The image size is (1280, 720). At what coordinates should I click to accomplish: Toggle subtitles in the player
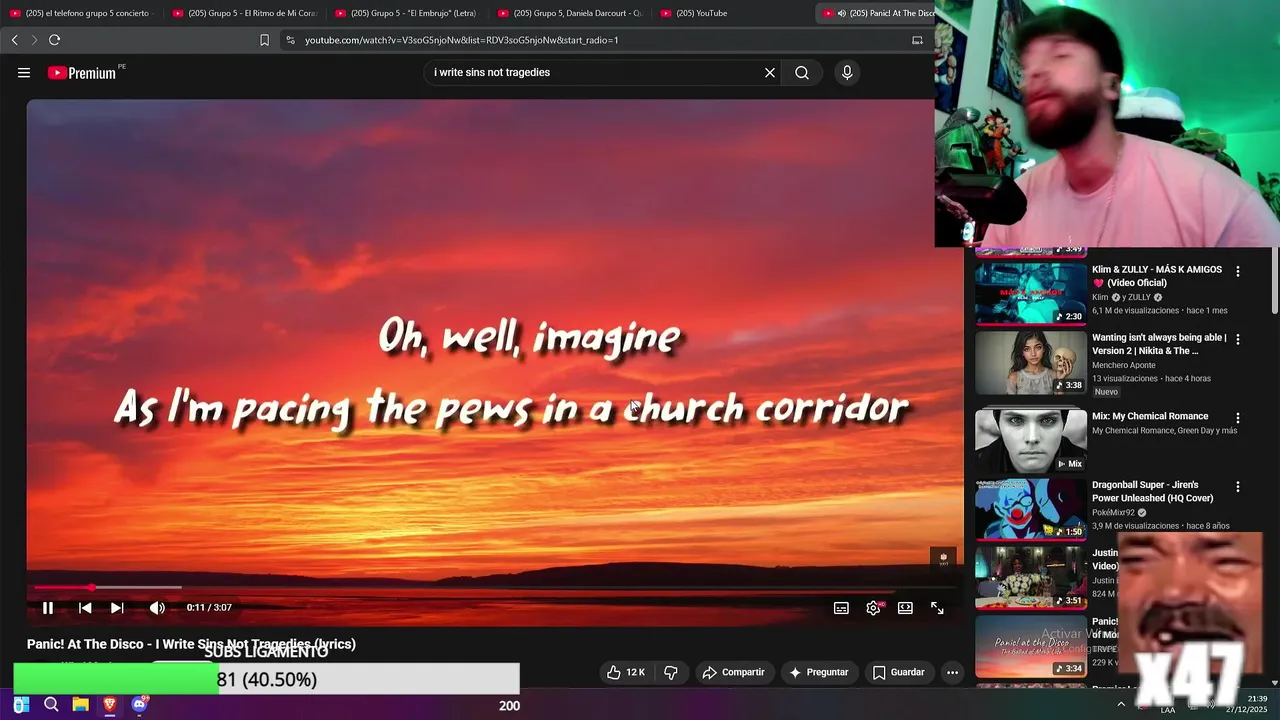click(842, 608)
